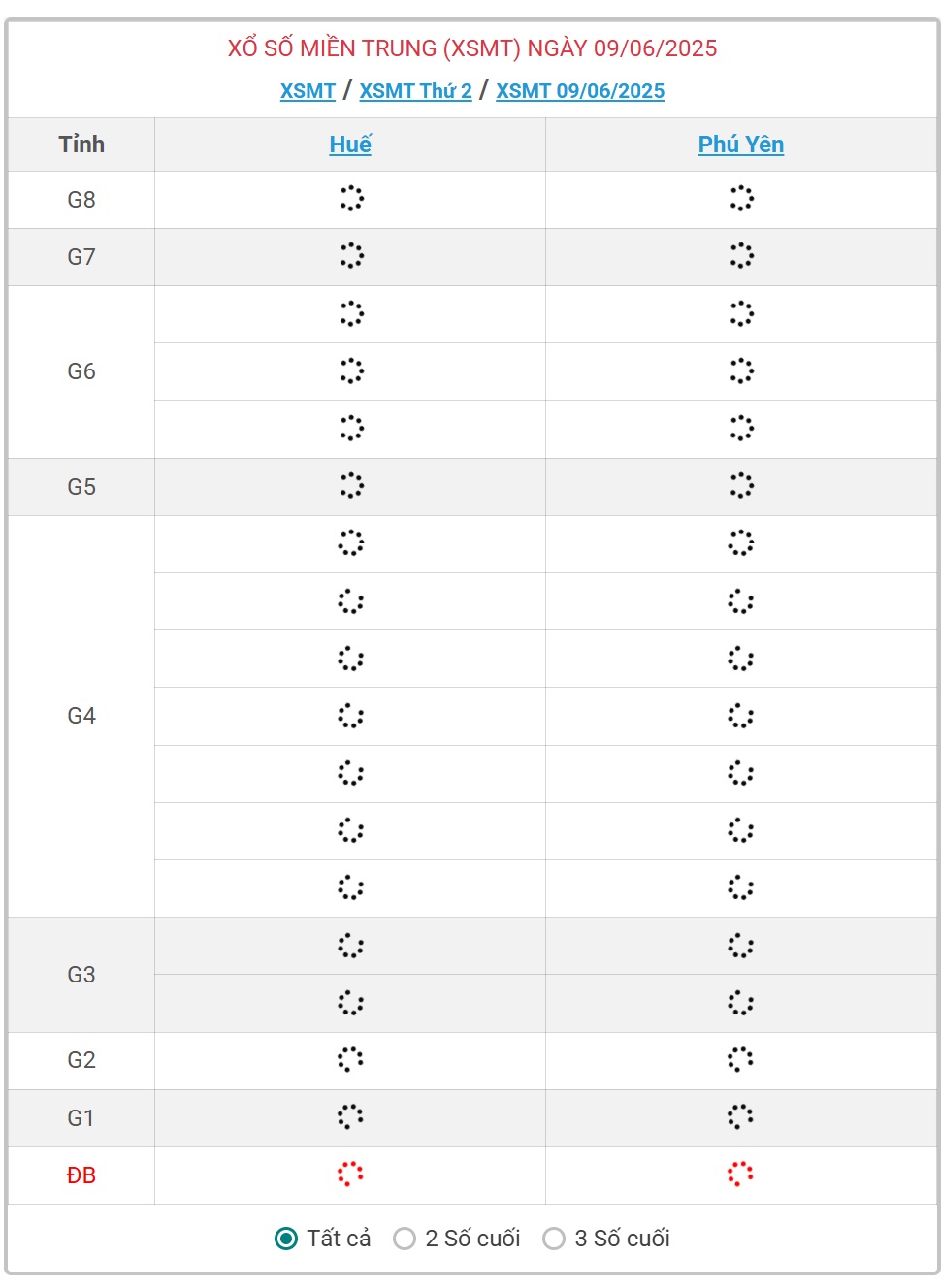Click the Huế G5 loading spinner
941x1288 pixels.
pyautogui.click(x=351, y=485)
